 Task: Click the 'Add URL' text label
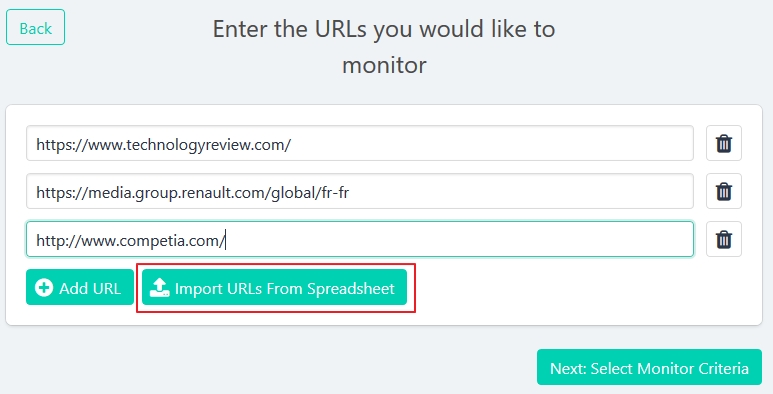90,288
